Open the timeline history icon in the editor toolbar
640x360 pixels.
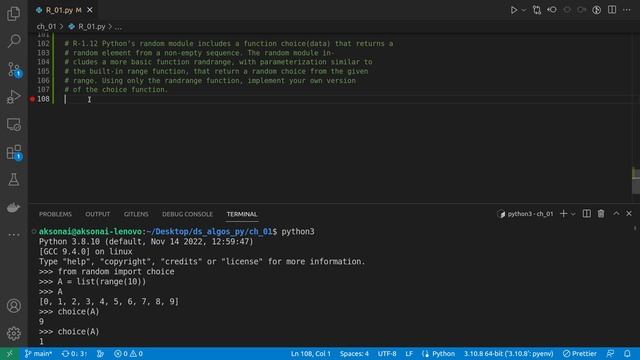596,10
